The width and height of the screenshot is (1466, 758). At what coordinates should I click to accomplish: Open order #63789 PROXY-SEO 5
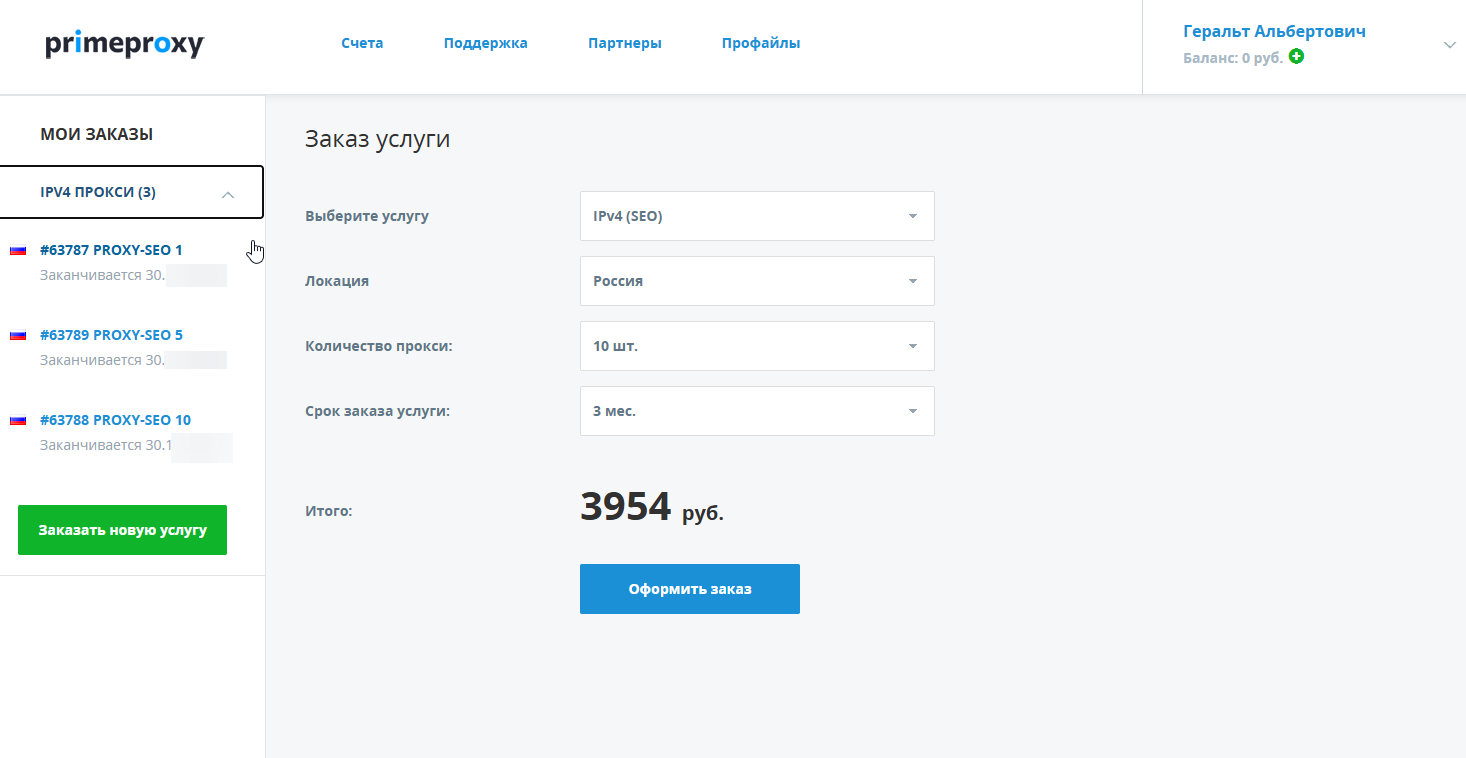pos(111,335)
